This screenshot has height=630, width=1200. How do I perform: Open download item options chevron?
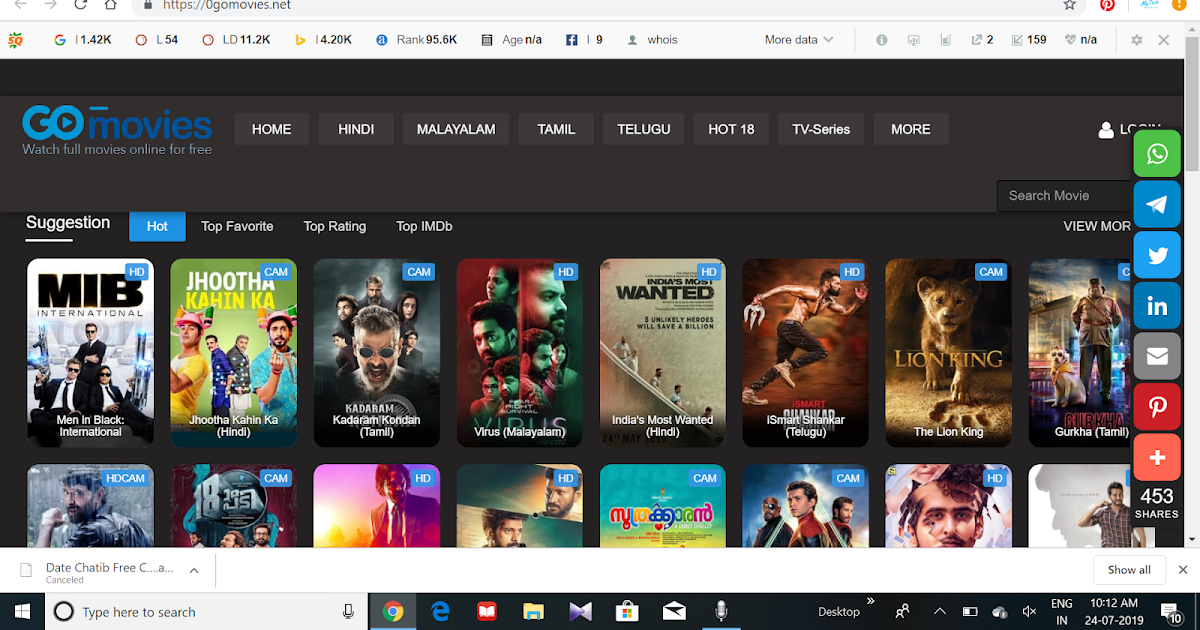point(194,570)
